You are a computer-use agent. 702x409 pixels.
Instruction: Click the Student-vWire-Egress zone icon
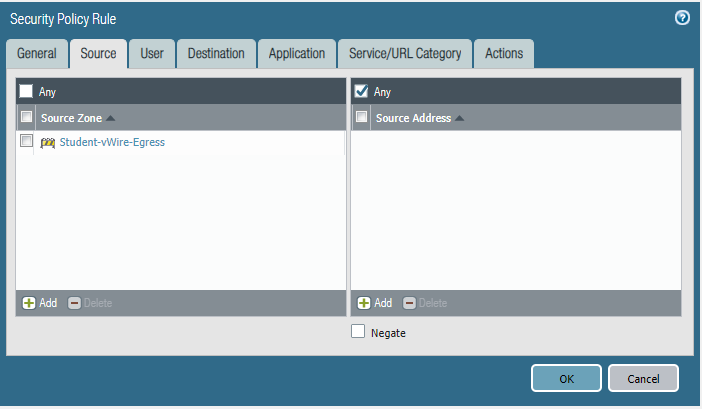point(47,143)
